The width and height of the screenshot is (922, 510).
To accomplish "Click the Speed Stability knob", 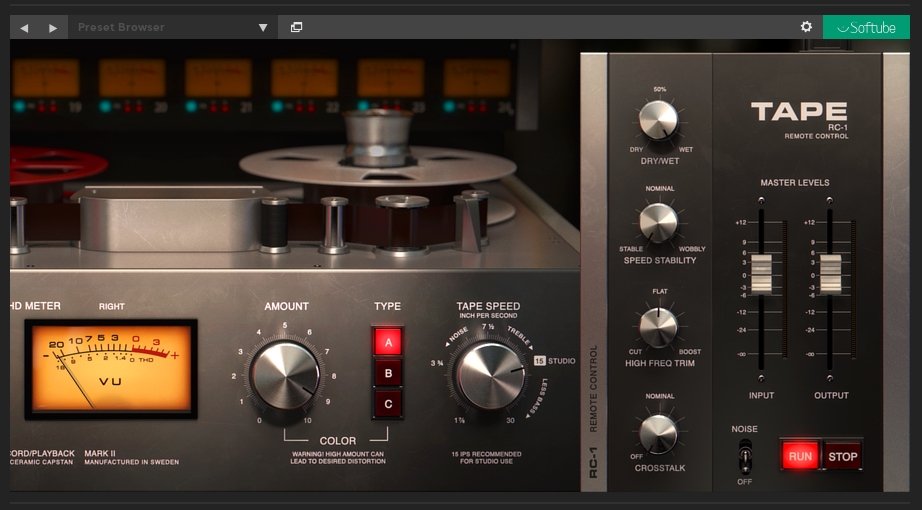I will click(x=659, y=223).
